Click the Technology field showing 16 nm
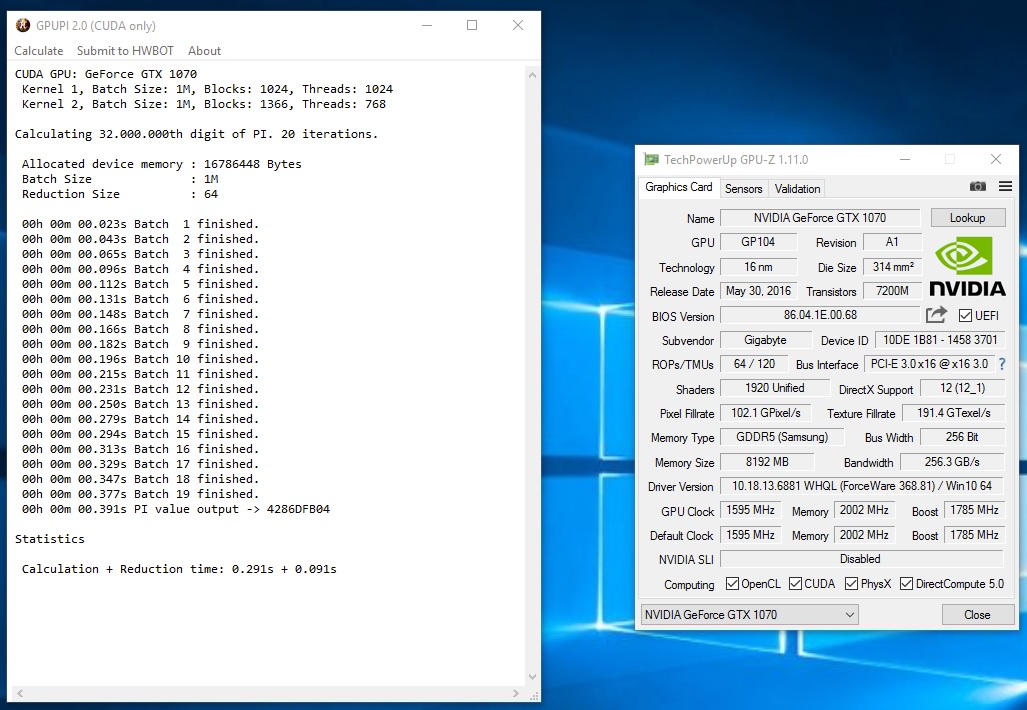 [x=758, y=267]
